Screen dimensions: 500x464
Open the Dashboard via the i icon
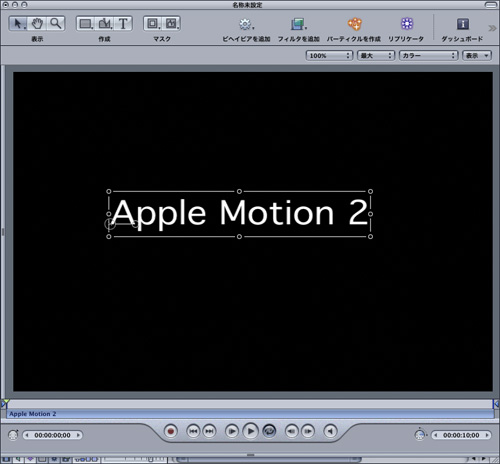point(463,24)
